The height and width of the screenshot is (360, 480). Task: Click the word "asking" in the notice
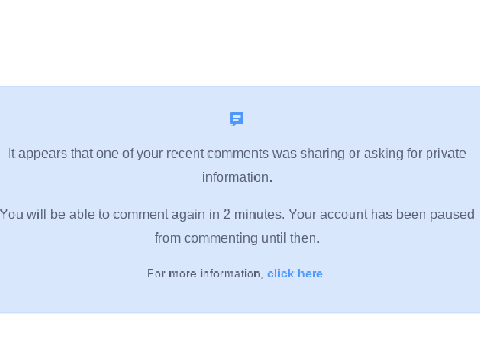(383, 153)
